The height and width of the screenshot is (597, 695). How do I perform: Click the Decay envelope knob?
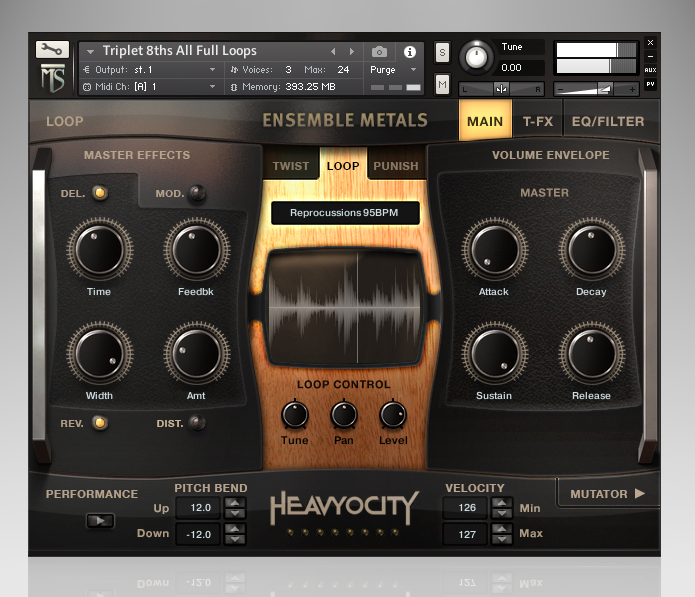592,250
